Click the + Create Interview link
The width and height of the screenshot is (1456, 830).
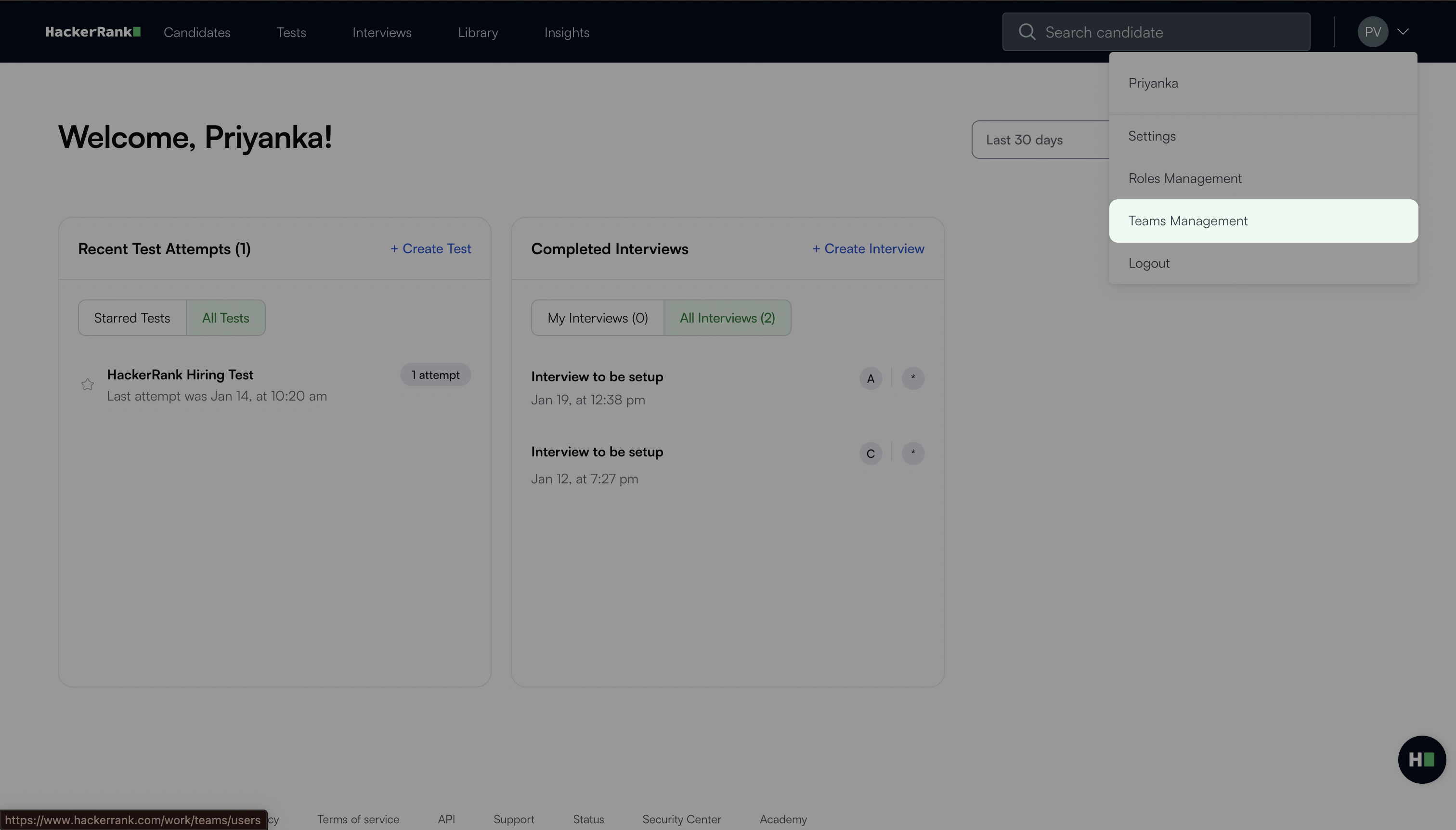click(x=868, y=249)
